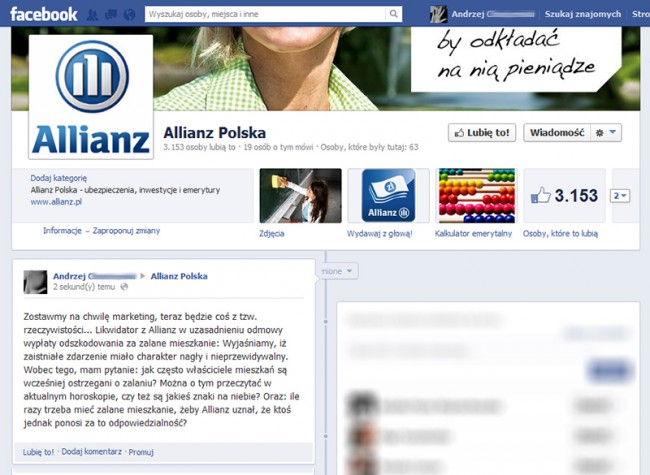Image resolution: width=650 pixels, height=475 pixels.
Task: Open the post author's avatar
Action: tap(35, 282)
